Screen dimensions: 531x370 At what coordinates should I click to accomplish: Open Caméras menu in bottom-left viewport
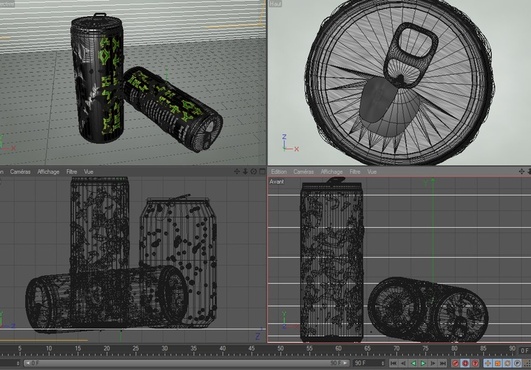tap(20, 172)
